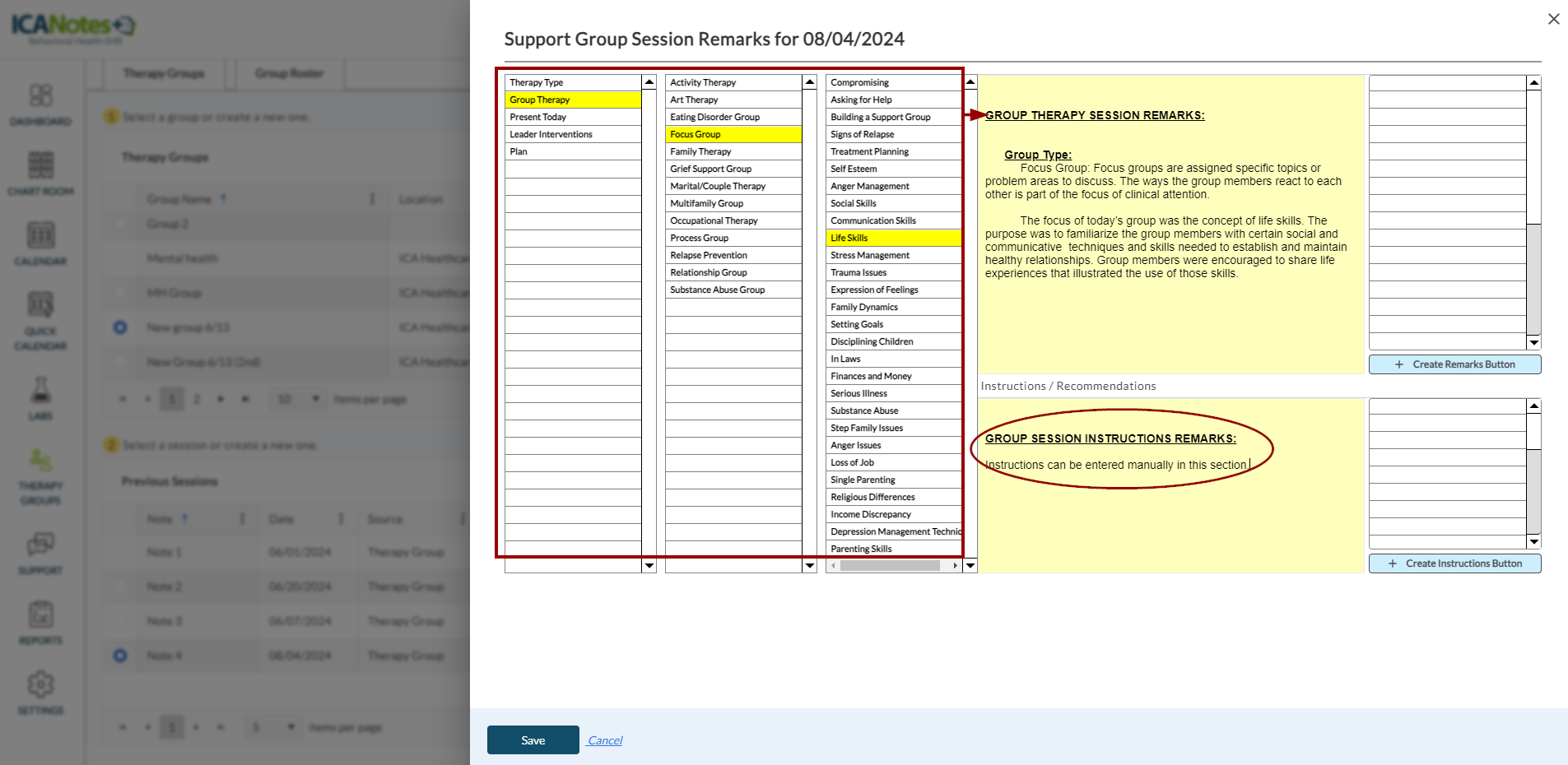Viewport: 1568px width, 765px height.
Task: Select Communication Skills topic
Action: point(894,220)
